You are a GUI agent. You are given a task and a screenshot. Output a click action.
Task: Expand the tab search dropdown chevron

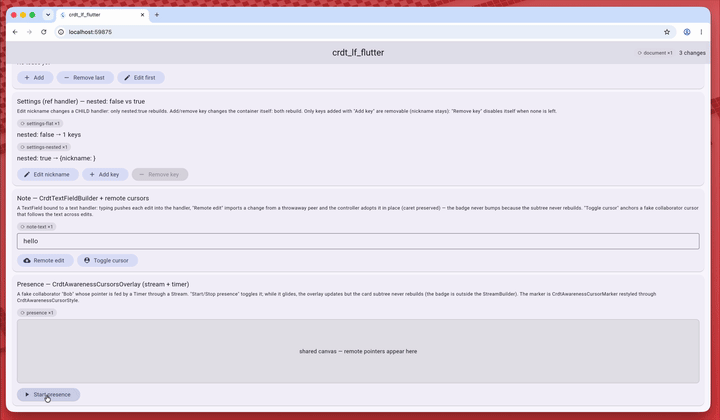click(48, 15)
